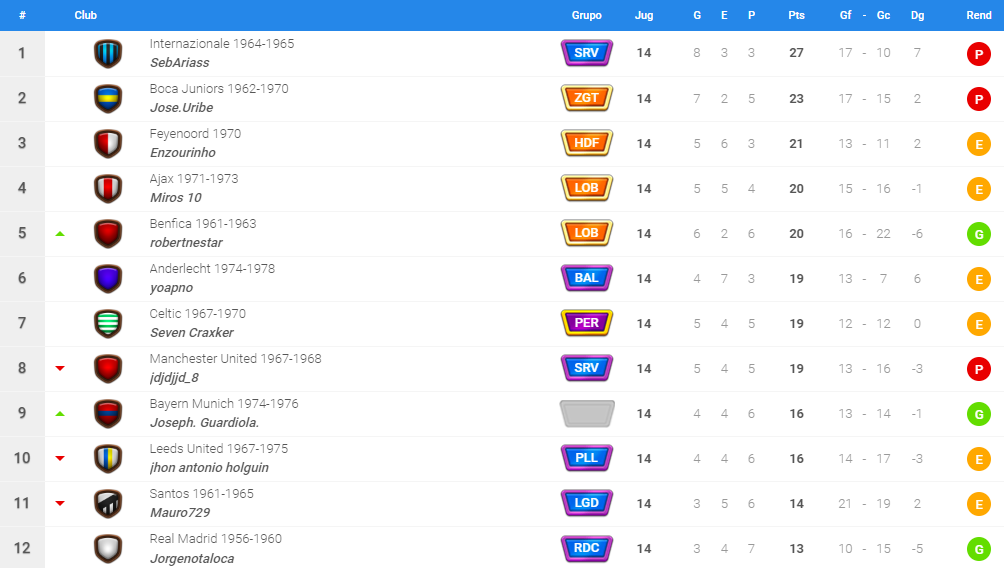Click Boca Juniors blue-yellow shield icon

click(x=108, y=99)
